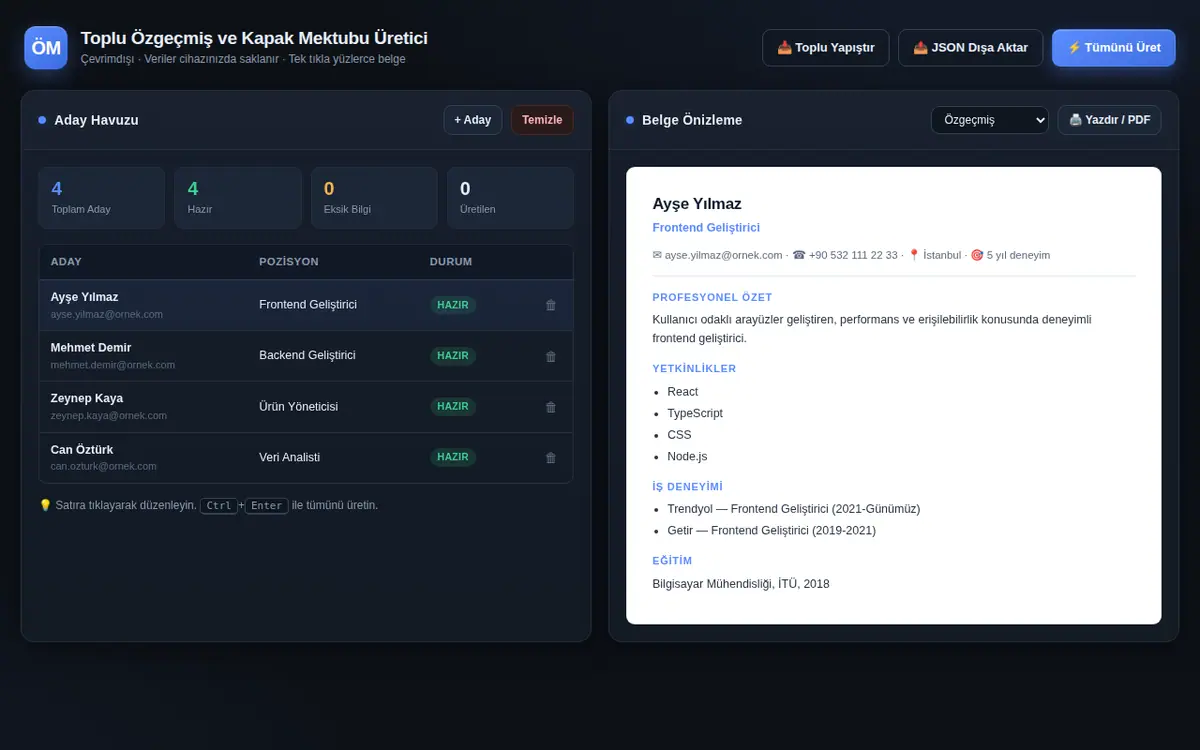This screenshot has height=750, width=1200.
Task: Click the PROFESYONEL ÖZET section heading
Action: [712, 297]
